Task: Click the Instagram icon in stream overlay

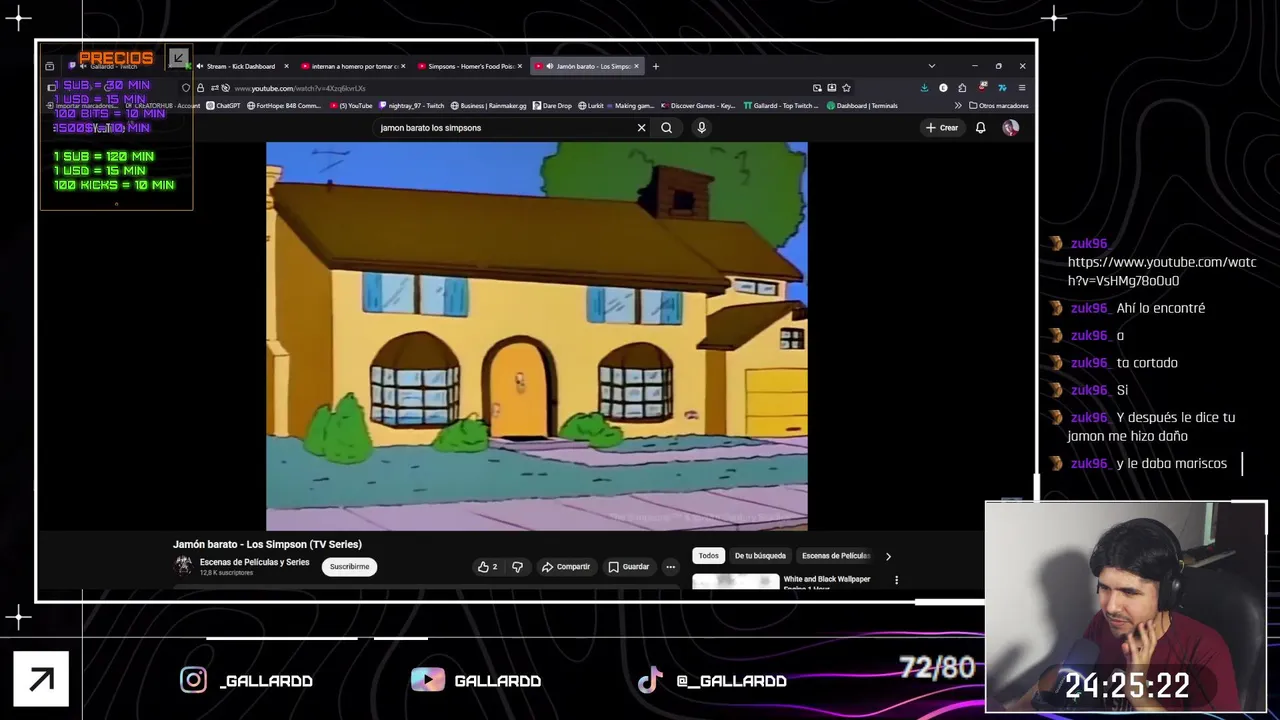Action: (193, 680)
